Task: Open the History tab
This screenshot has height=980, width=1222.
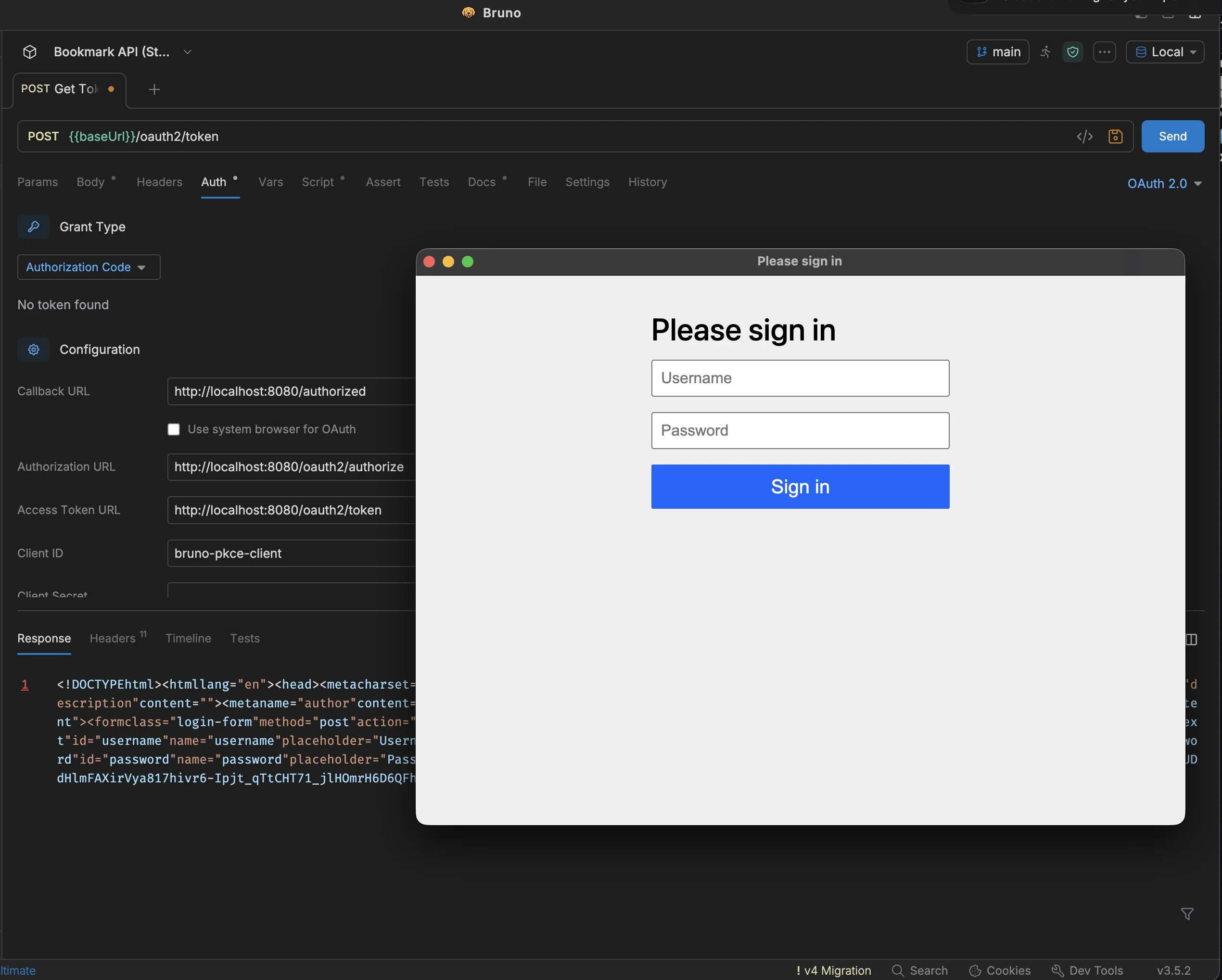Action: coord(647,182)
